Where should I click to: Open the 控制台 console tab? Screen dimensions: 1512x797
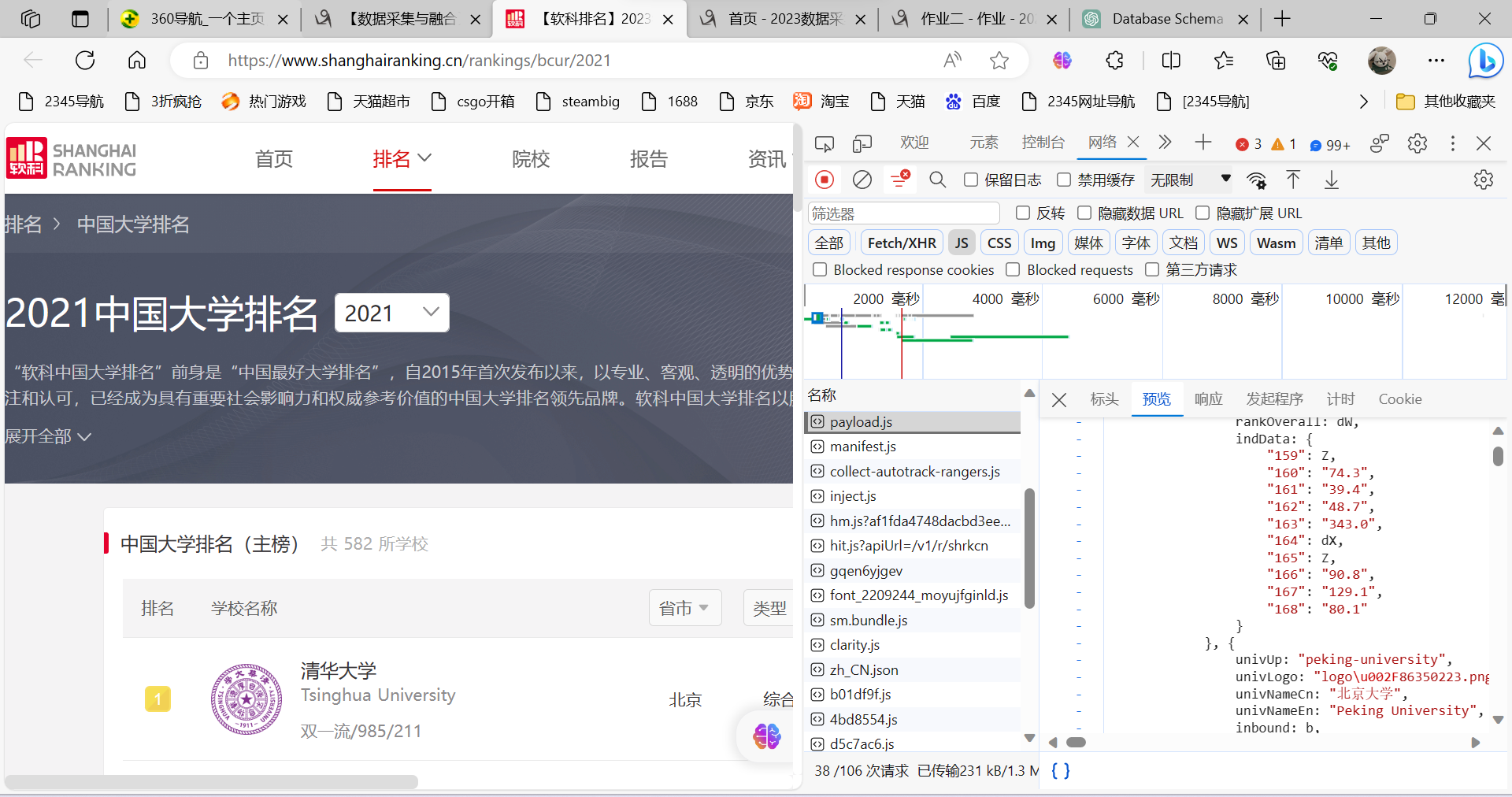(x=1043, y=143)
